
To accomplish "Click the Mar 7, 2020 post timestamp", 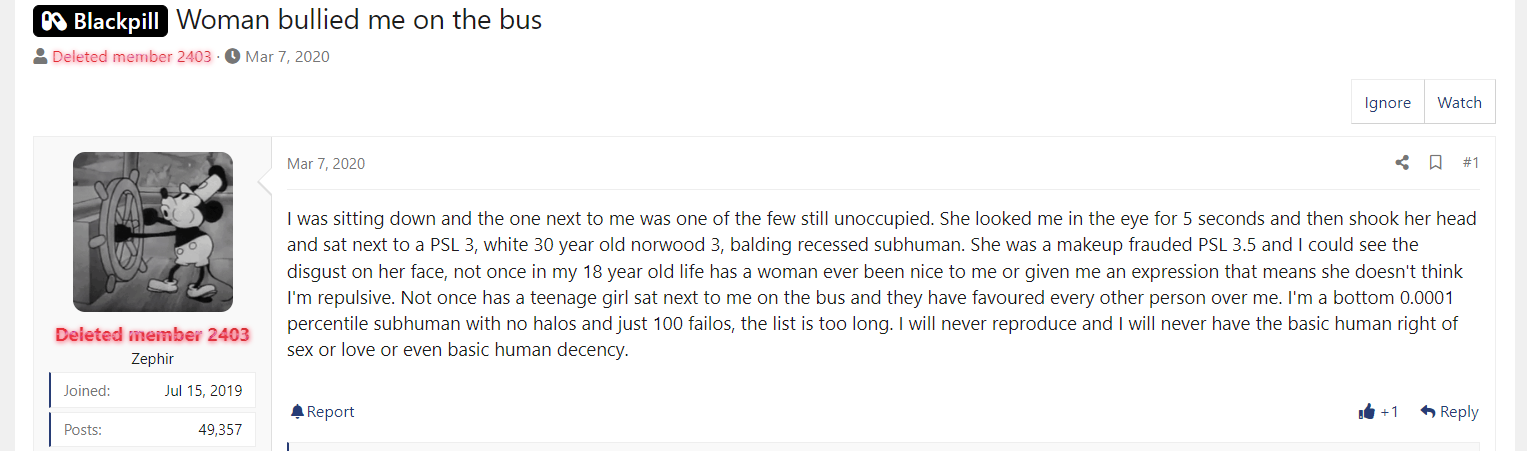I will pyautogui.click(x=326, y=164).
